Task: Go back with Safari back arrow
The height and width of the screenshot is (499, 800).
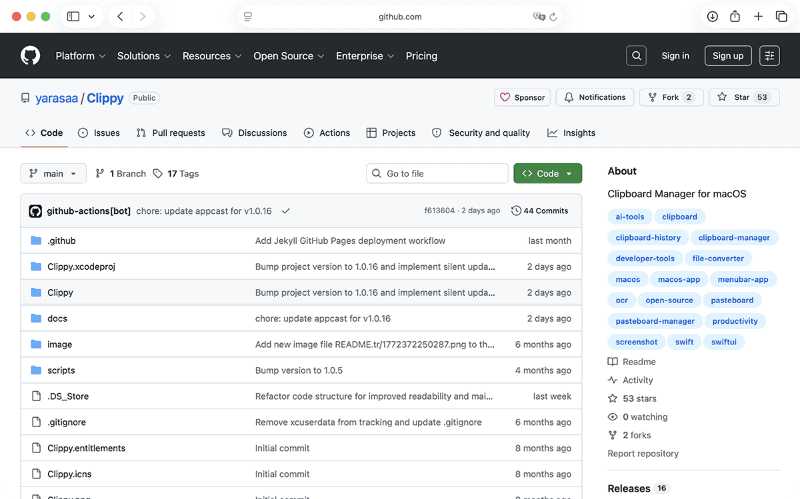Action: 120,16
